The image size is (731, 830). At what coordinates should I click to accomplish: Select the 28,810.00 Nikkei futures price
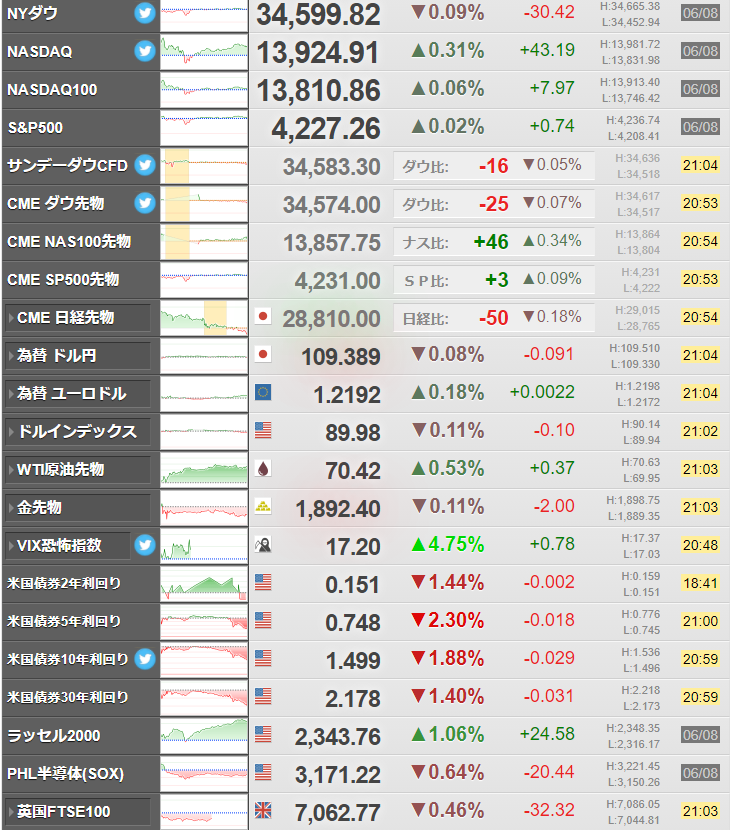click(x=331, y=319)
